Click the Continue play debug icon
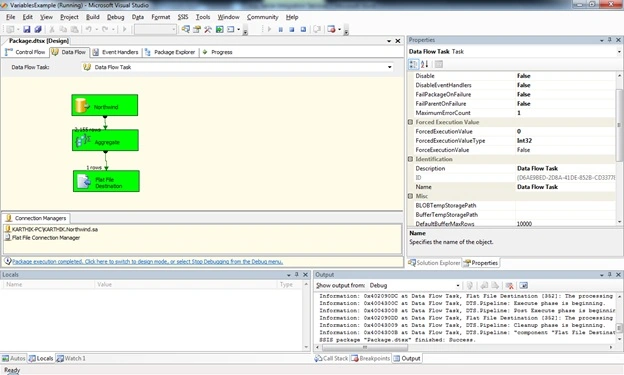This screenshot has width=624, height=375. click(x=269, y=29)
